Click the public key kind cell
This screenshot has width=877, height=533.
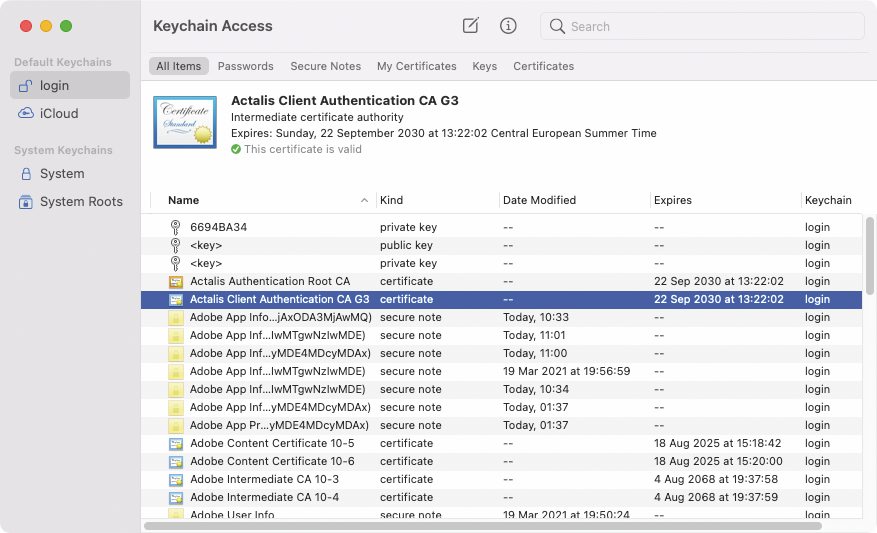pyautogui.click(x=406, y=245)
